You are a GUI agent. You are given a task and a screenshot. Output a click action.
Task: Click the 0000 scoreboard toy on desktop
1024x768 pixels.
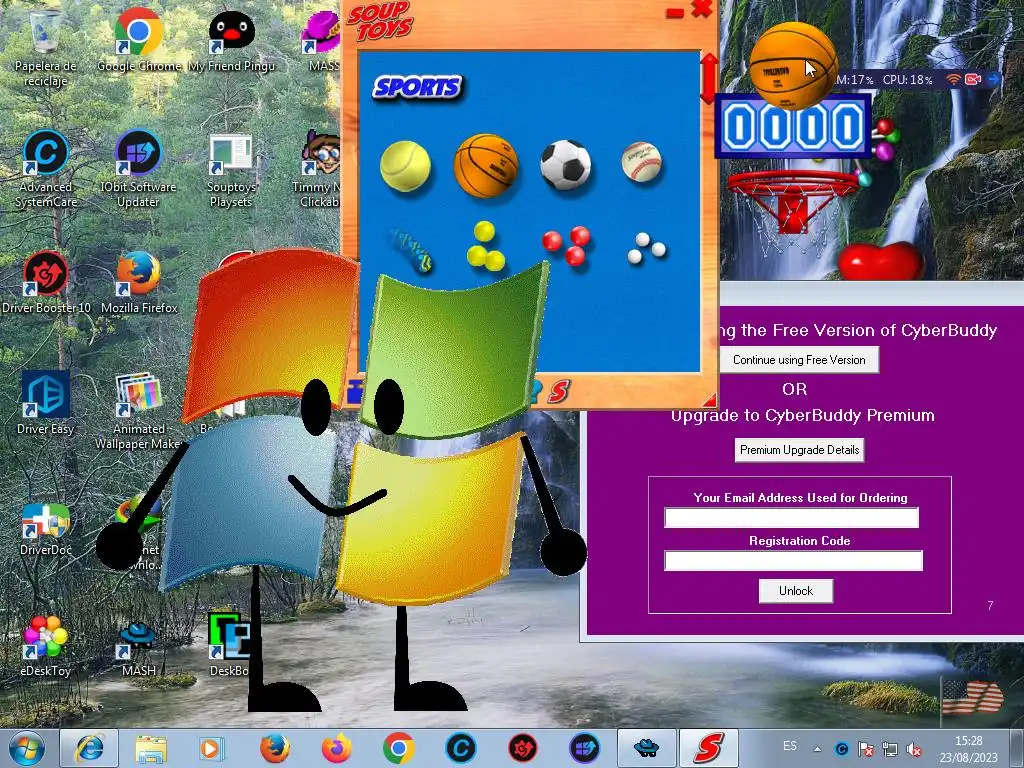coord(793,126)
